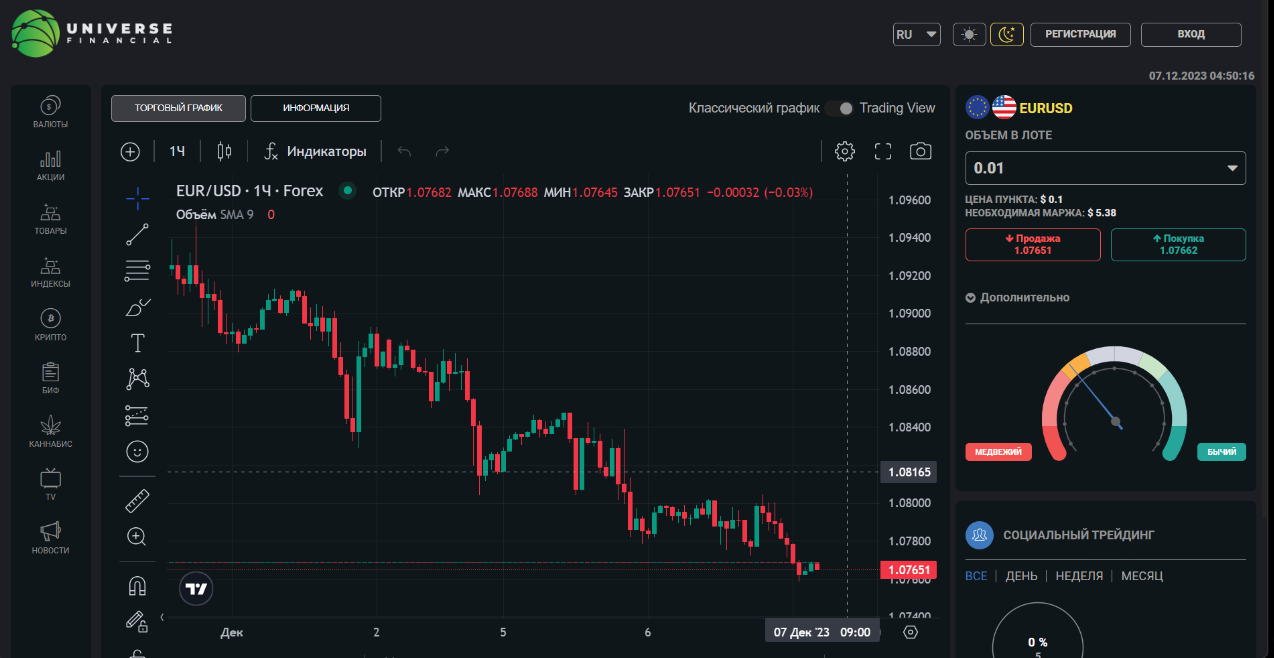Add symbol with compare plus icon

pos(130,151)
